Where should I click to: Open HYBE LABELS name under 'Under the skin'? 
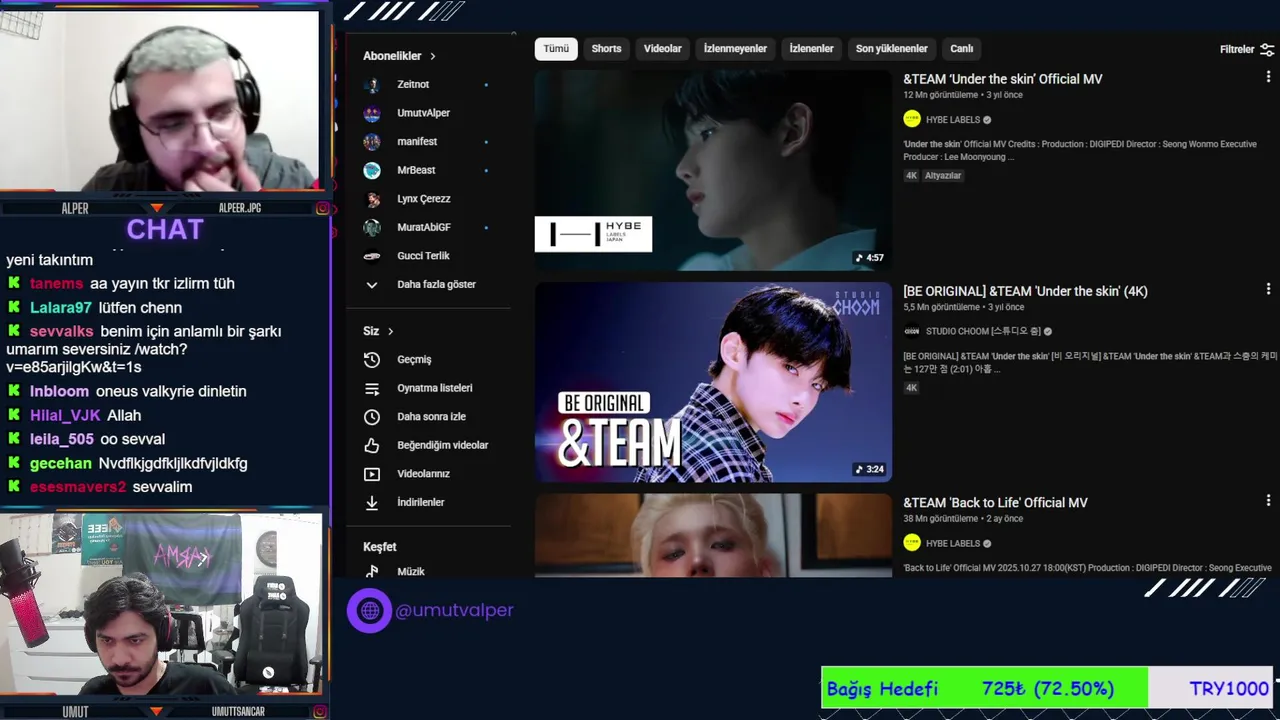pos(953,119)
